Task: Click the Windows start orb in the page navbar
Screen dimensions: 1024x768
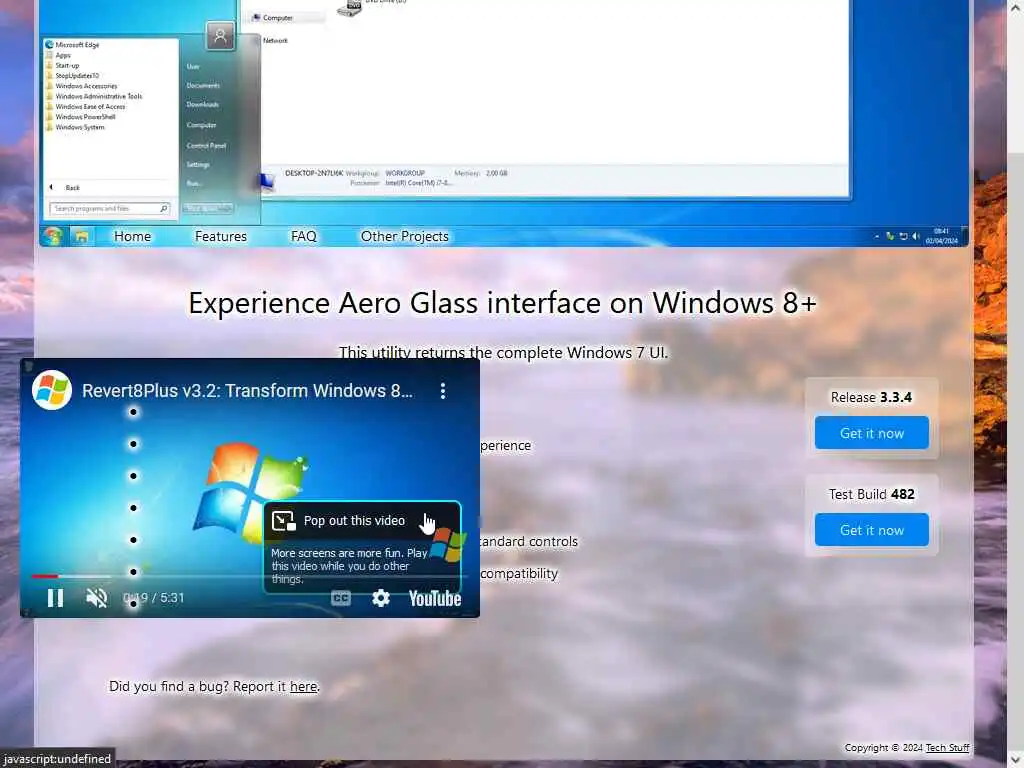Action: (53, 236)
